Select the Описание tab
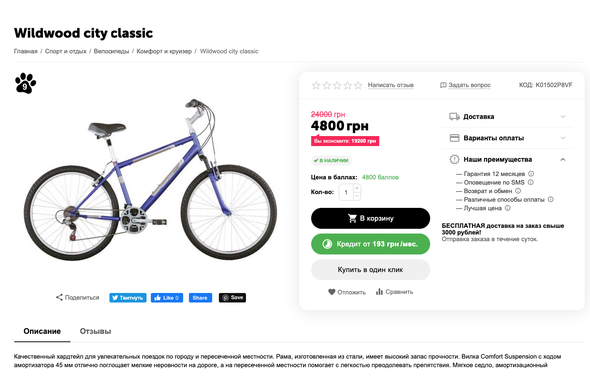Viewport: 590px width, 391px height. click(x=42, y=331)
